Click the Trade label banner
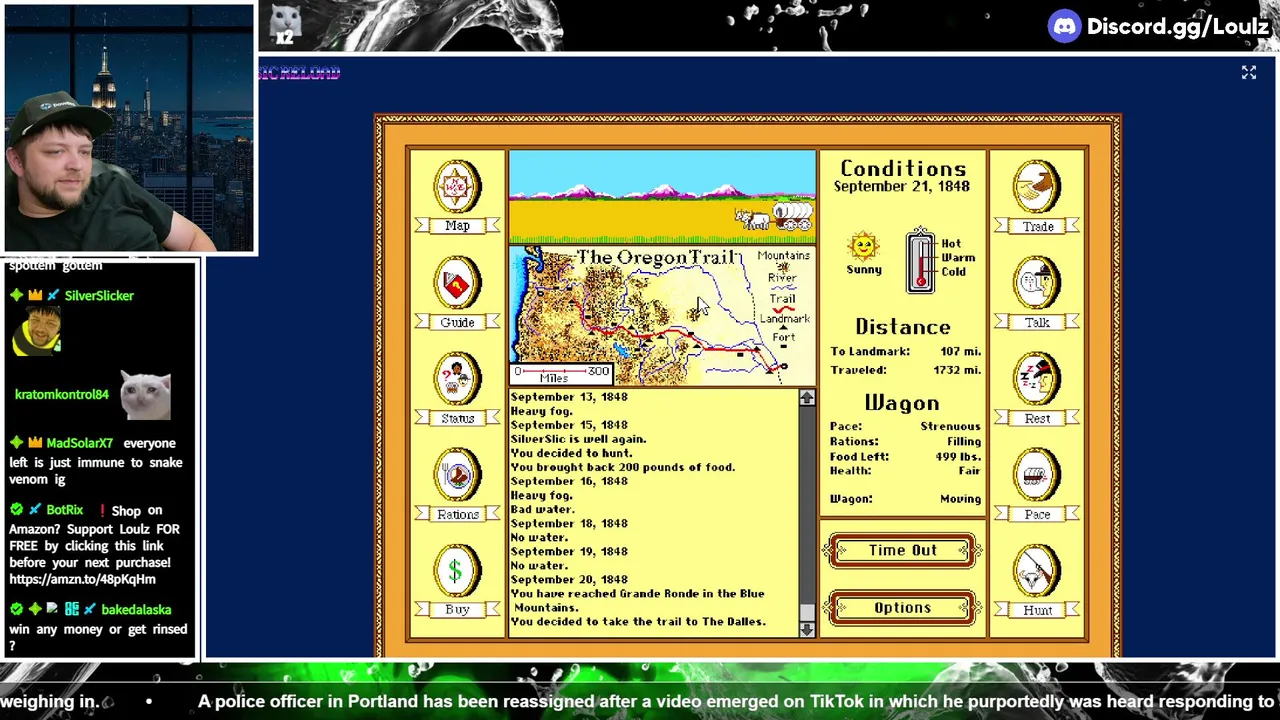The image size is (1280, 720). [x=1037, y=227]
